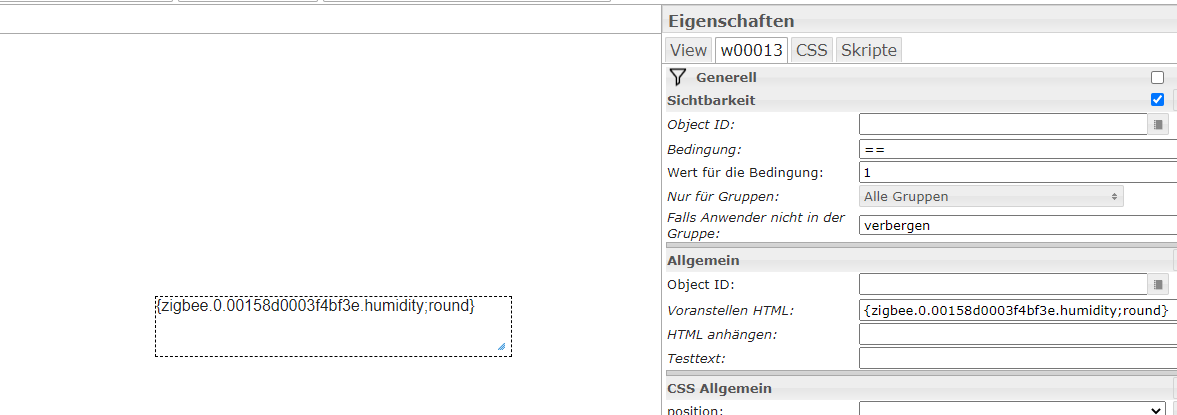Uncheck the Sichtbarkeit section checkbox
Screen dimensions: 1177x415
(1157, 100)
